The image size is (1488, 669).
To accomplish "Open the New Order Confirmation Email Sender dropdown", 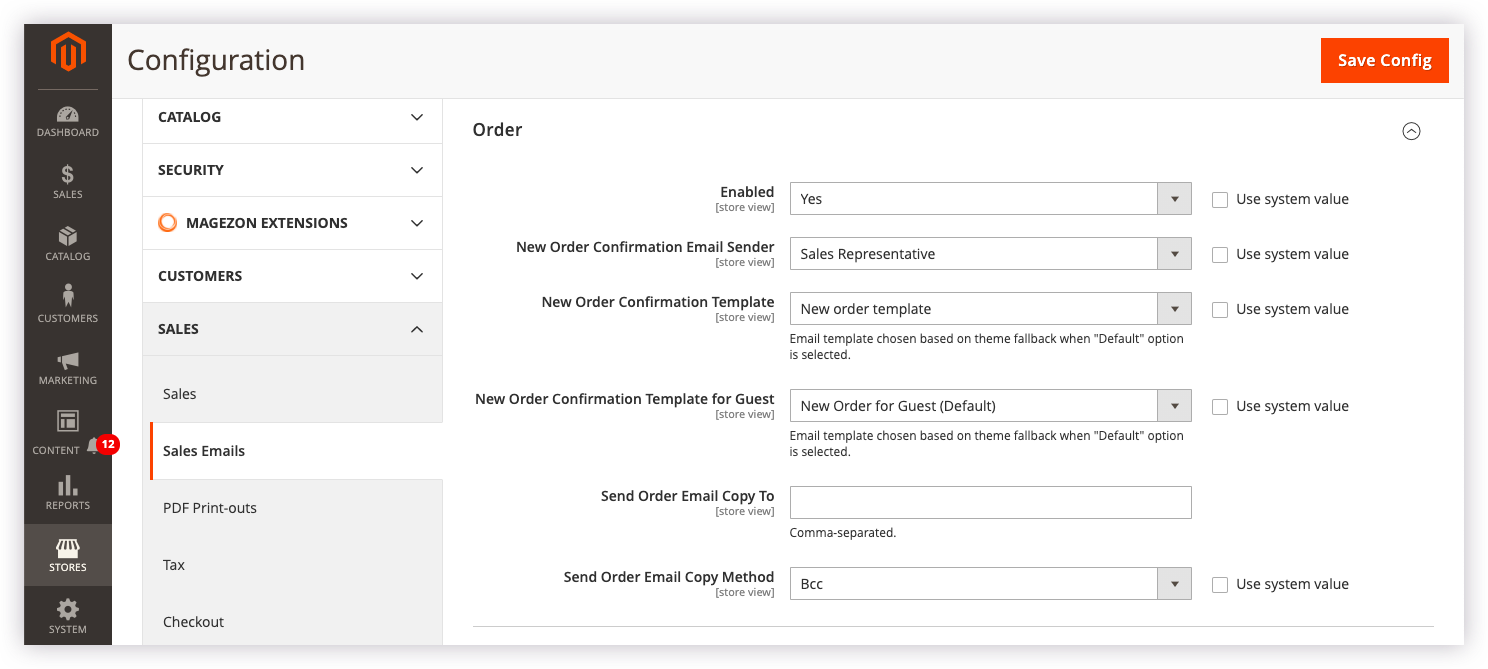I will (x=1174, y=253).
